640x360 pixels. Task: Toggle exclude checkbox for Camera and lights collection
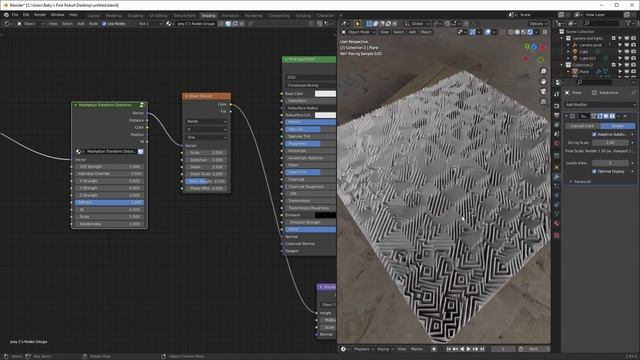[x=613, y=38]
